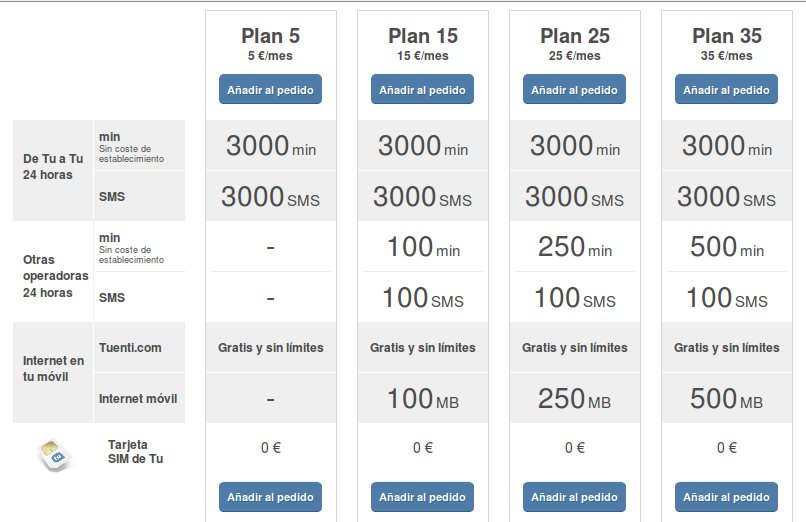Select the Plan 5 column heading
The height and width of the screenshot is (522, 806).
click(271, 36)
